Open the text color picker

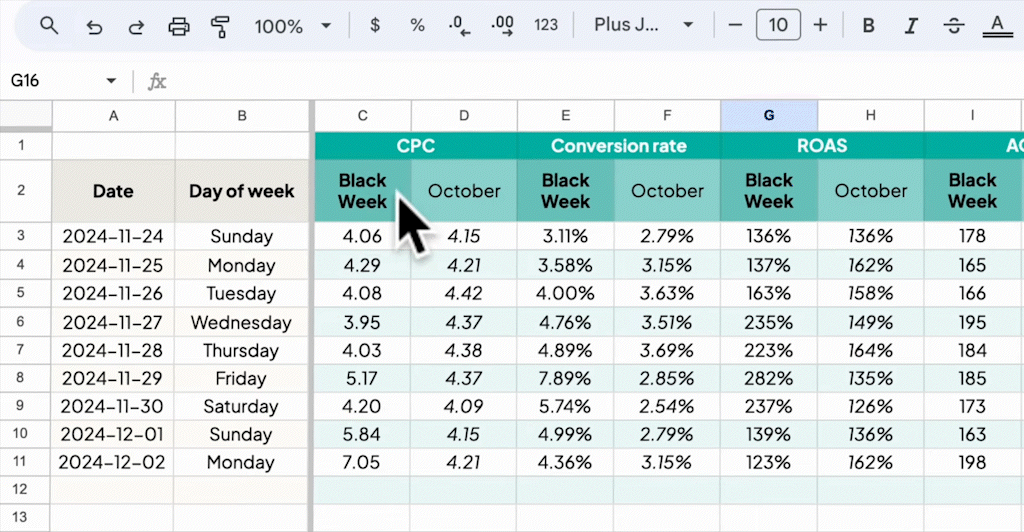pyautogui.click(x=996, y=26)
